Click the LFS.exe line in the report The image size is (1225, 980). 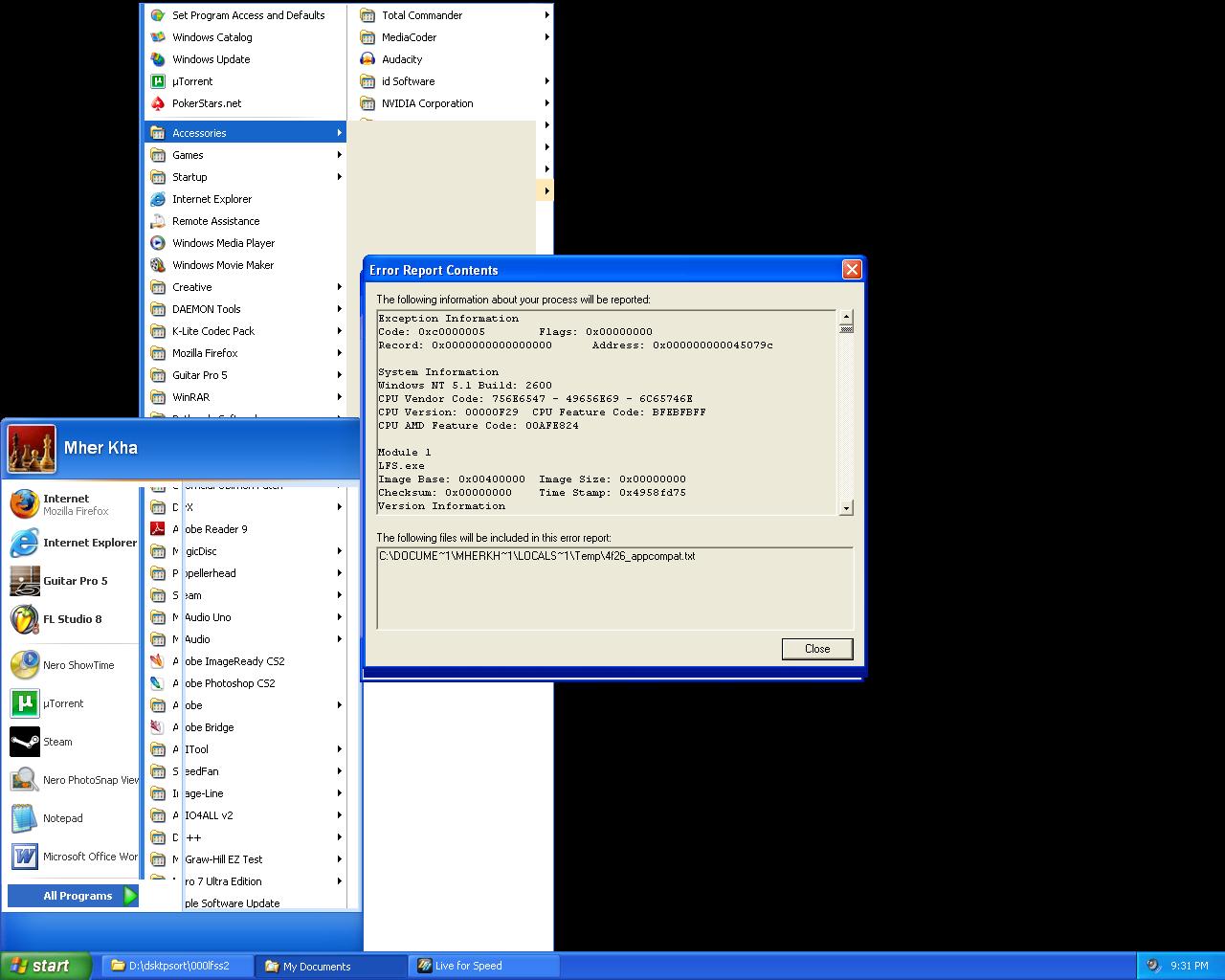(401, 466)
